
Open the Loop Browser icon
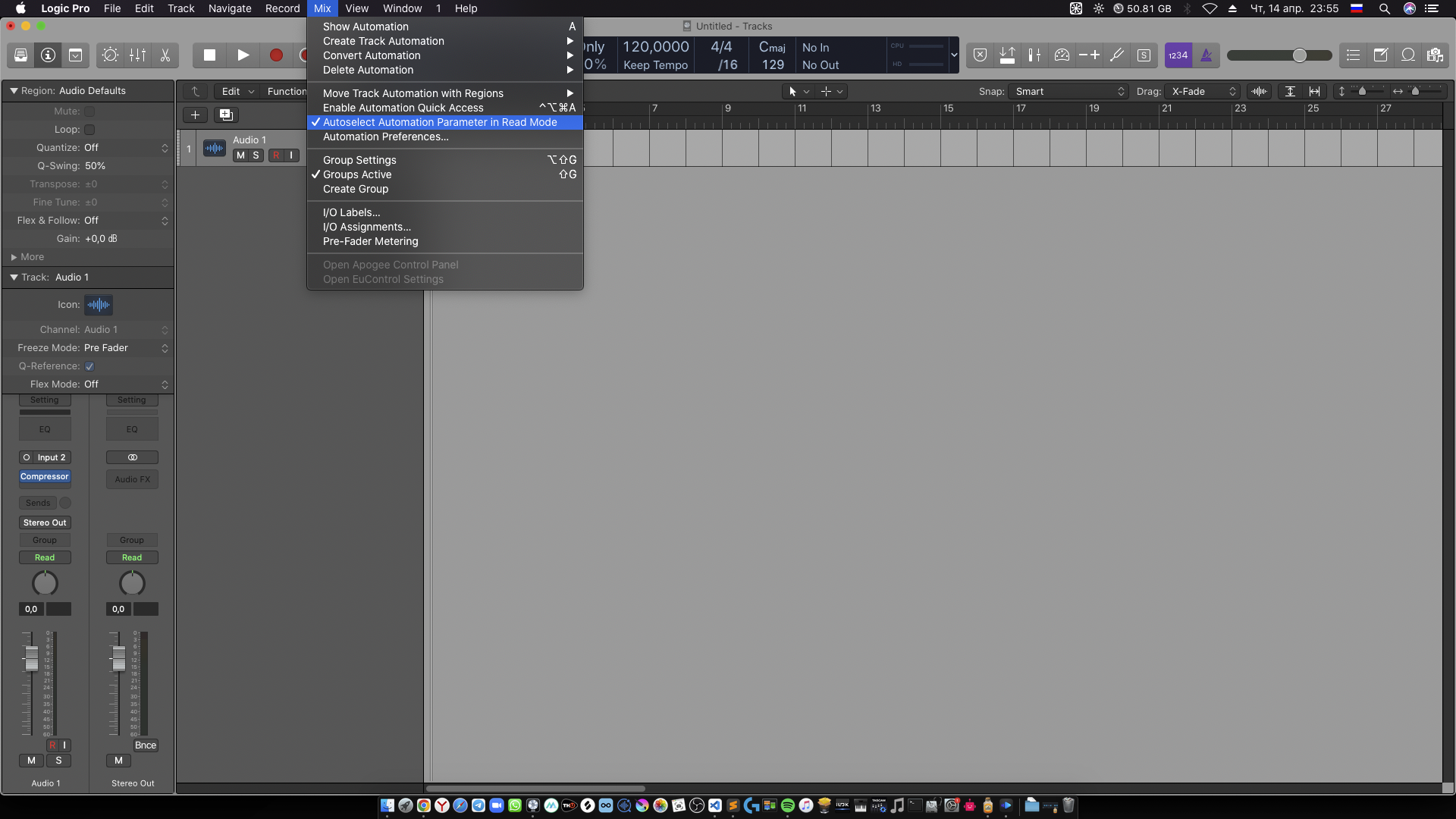pos(1407,55)
